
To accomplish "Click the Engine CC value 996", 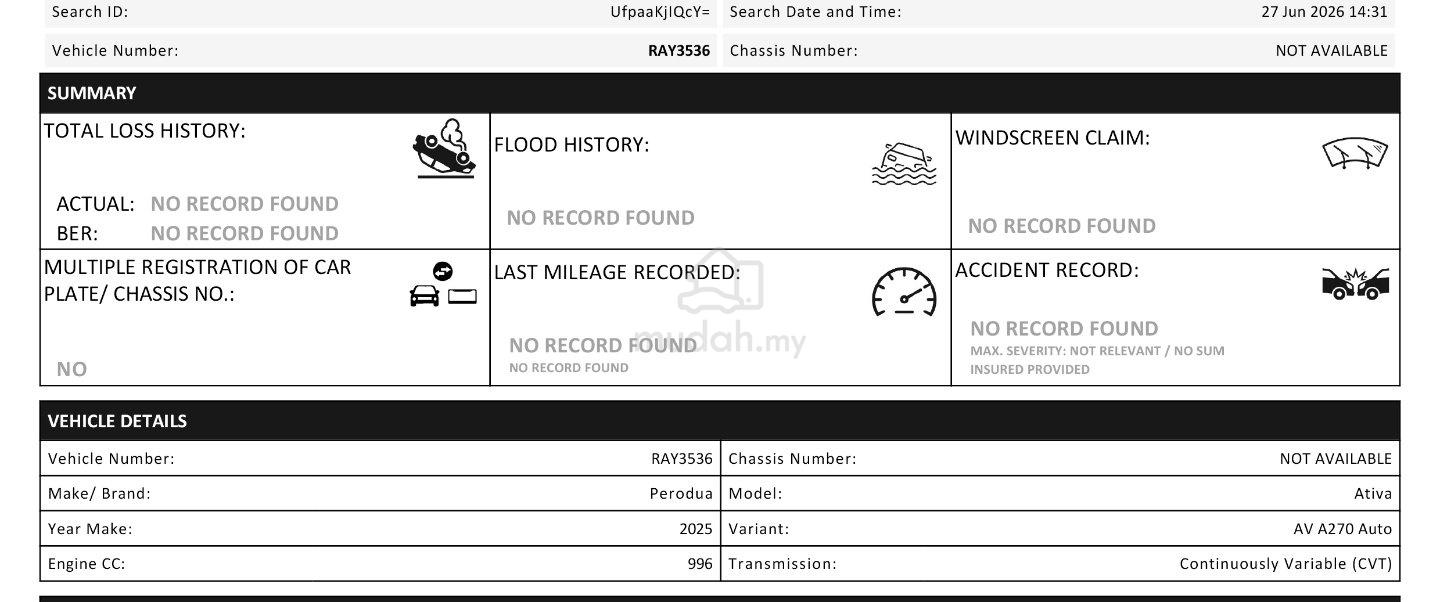I will point(700,564).
